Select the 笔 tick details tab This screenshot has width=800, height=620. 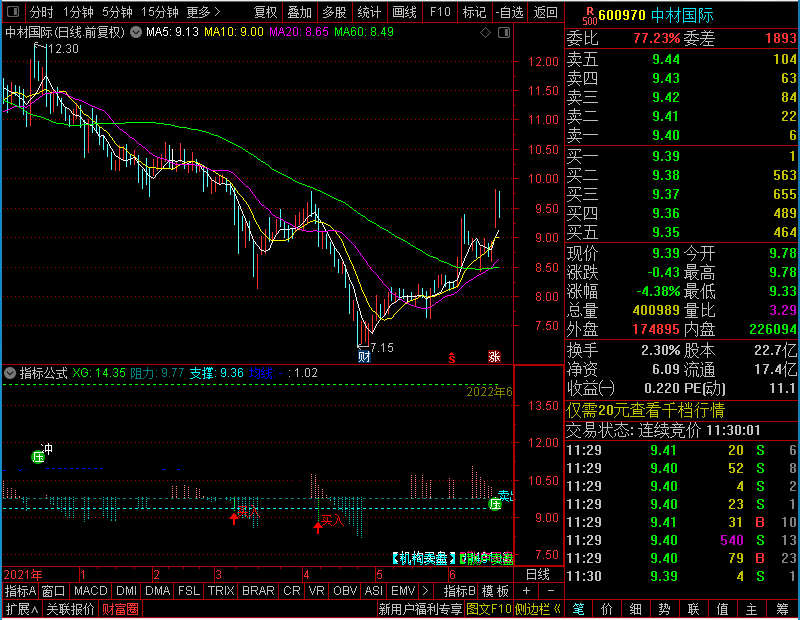coord(579,609)
